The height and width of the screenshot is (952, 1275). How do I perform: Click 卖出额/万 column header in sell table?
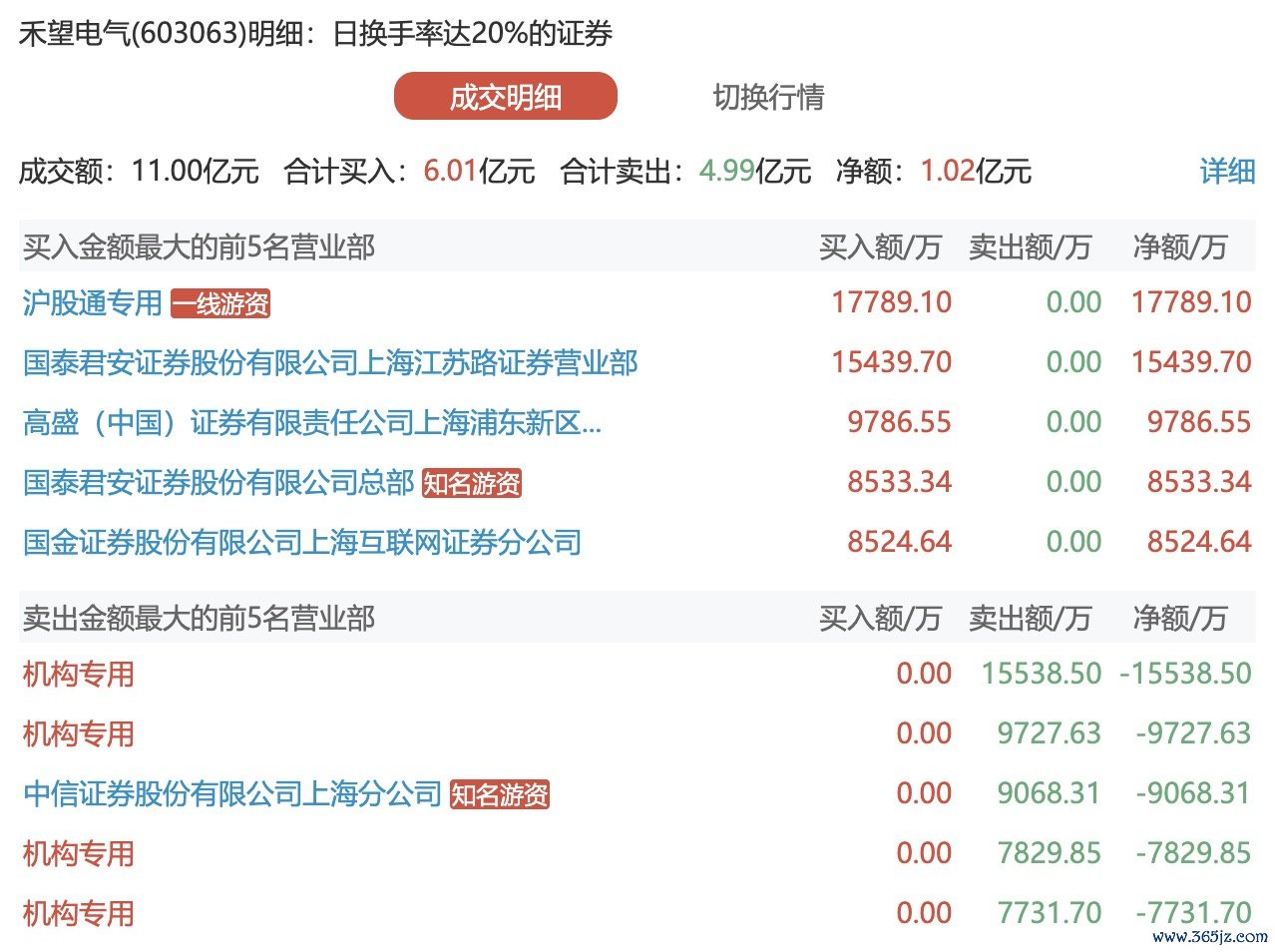coord(1030,618)
